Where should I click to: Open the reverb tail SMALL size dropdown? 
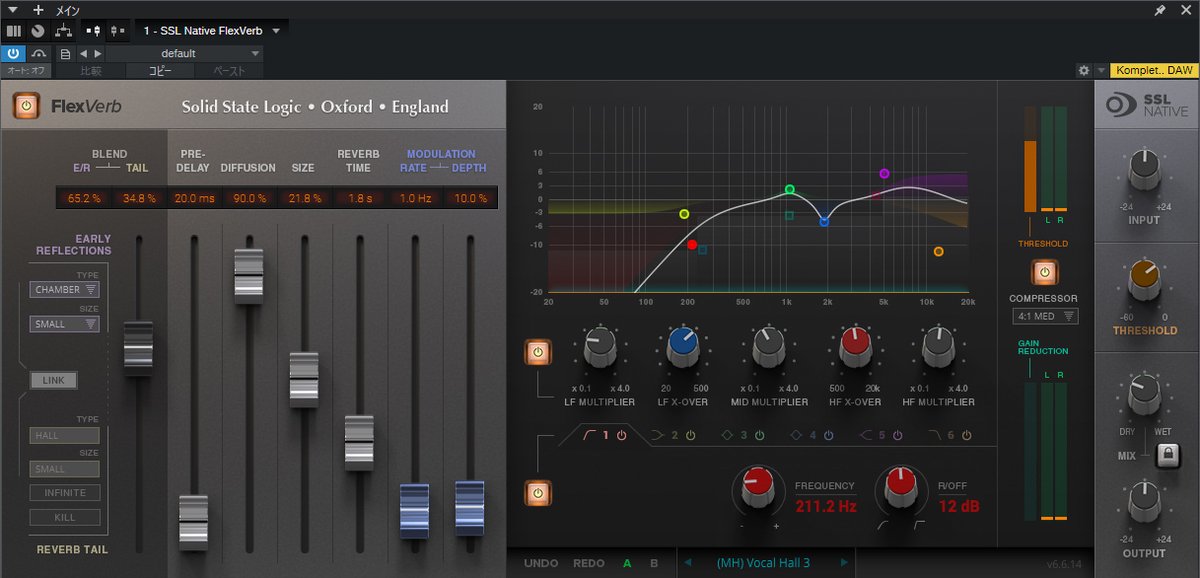tap(65, 469)
